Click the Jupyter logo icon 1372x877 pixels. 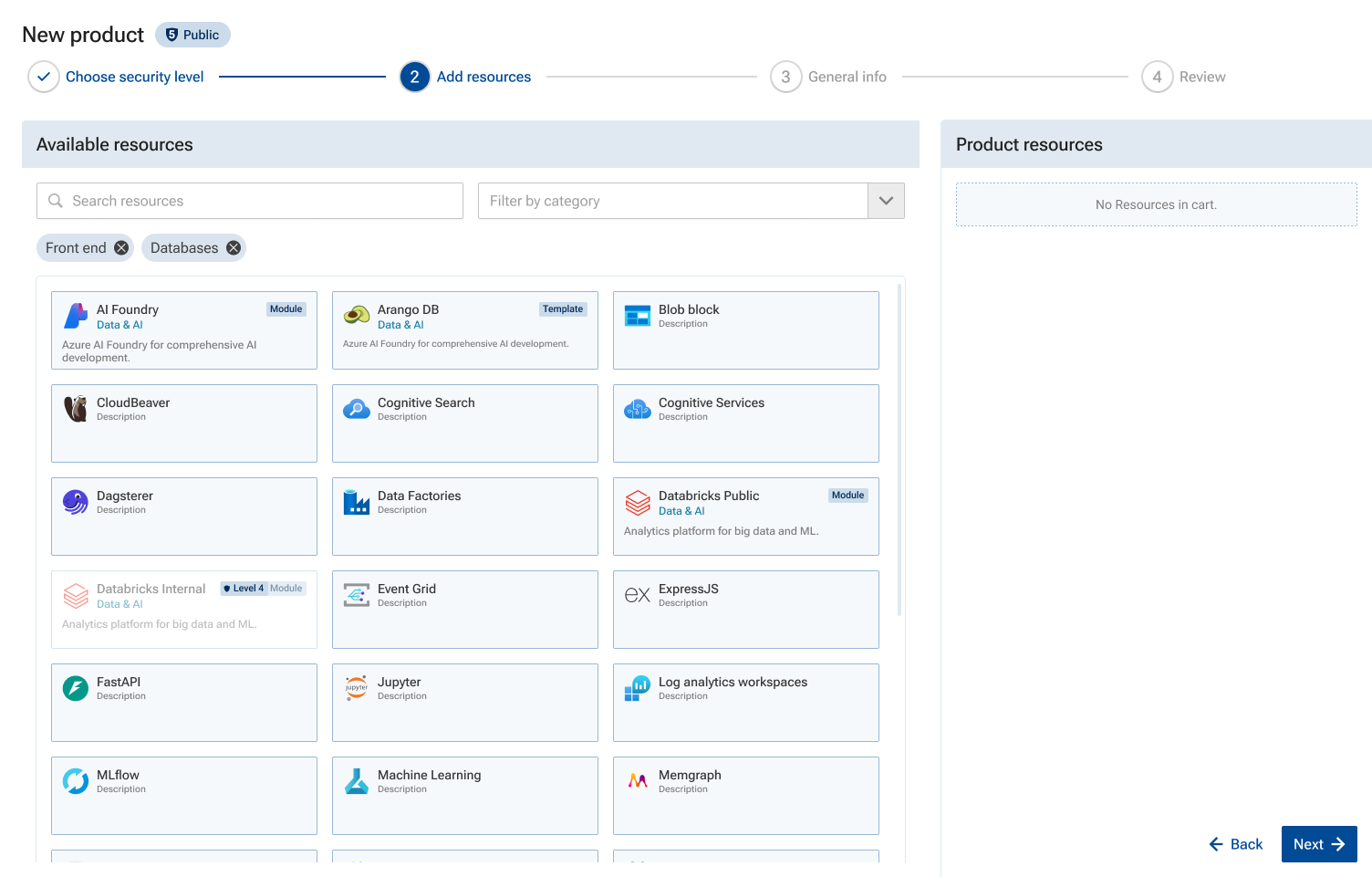click(x=357, y=688)
